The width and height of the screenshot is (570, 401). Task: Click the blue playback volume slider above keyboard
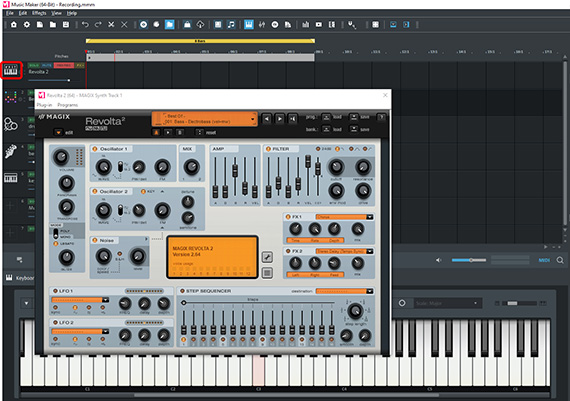click(469, 260)
